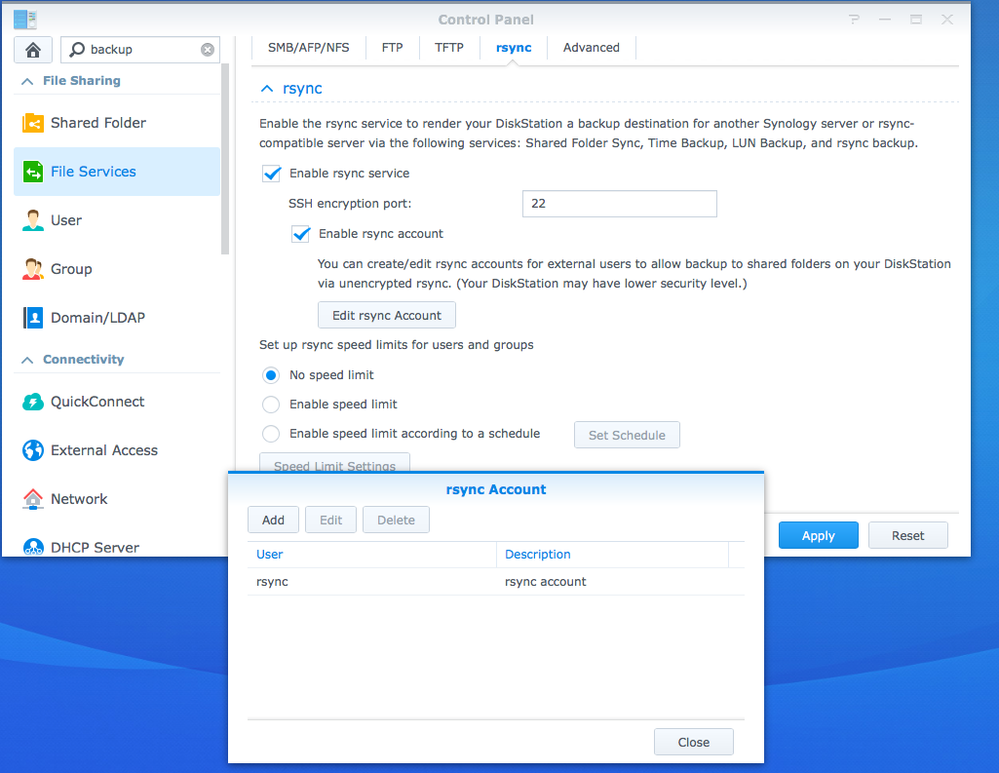Click Delete in rsync Account dialog
999x773 pixels.
tap(396, 520)
